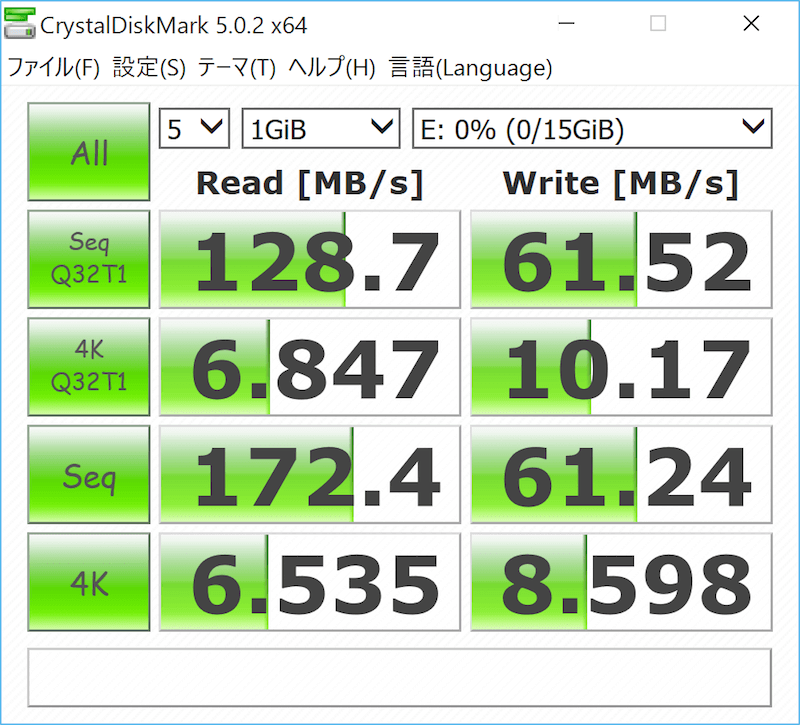Open the ファイル(F) menu
The height and width of the screenshot is (725, 800).
(x=54, y=68)
